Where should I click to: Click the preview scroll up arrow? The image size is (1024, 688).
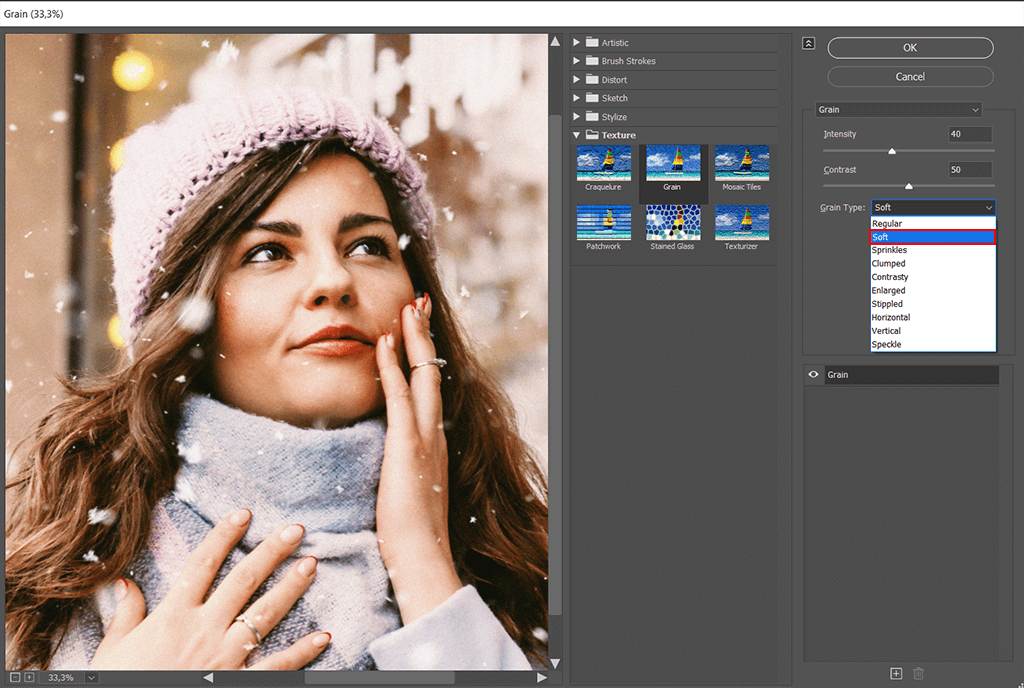[x=555, y=41]
